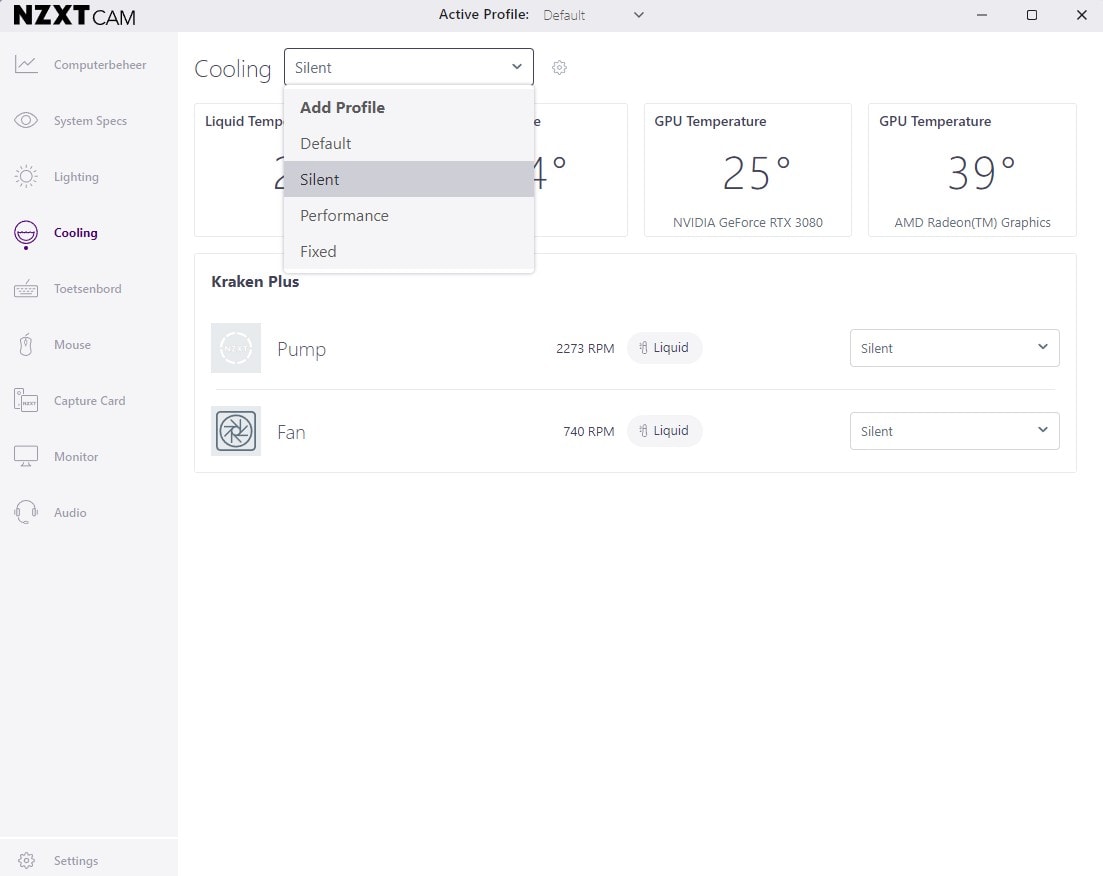This screenshot has width=1103, height=876.
Task: Click the Toetsenbord keyboard icon
Action: (26, 288)
